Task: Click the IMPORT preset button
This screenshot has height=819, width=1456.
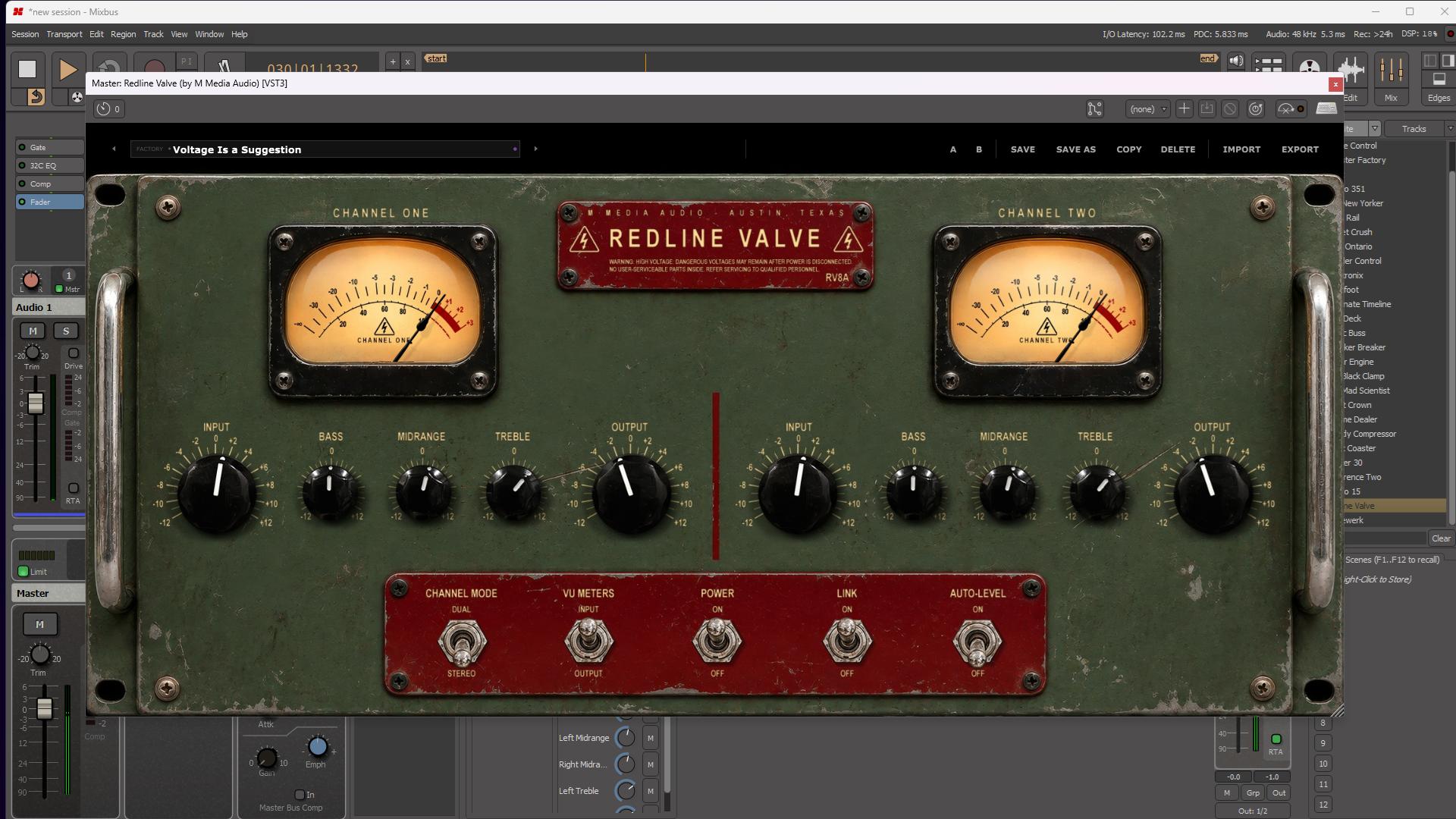Action: (x=1241, y=149)
